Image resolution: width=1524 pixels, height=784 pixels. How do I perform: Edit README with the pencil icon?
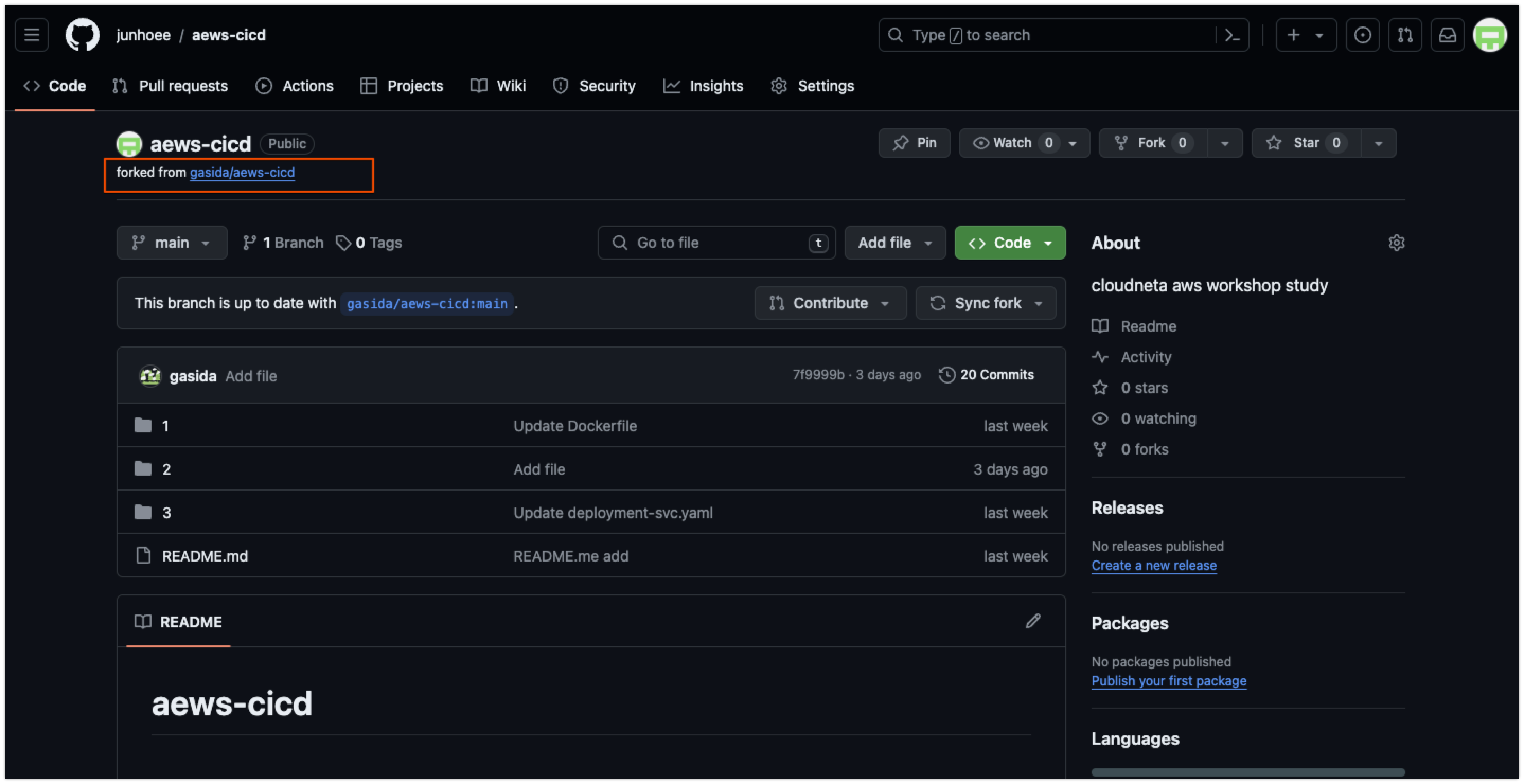tap(1033, 621)
